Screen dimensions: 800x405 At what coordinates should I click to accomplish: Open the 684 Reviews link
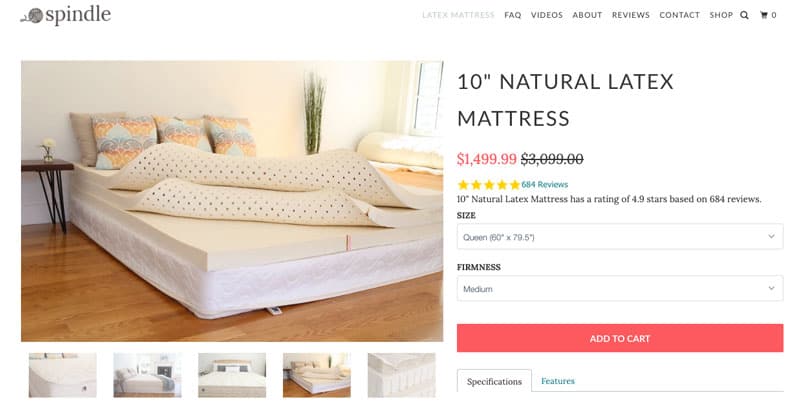point(544,185)
